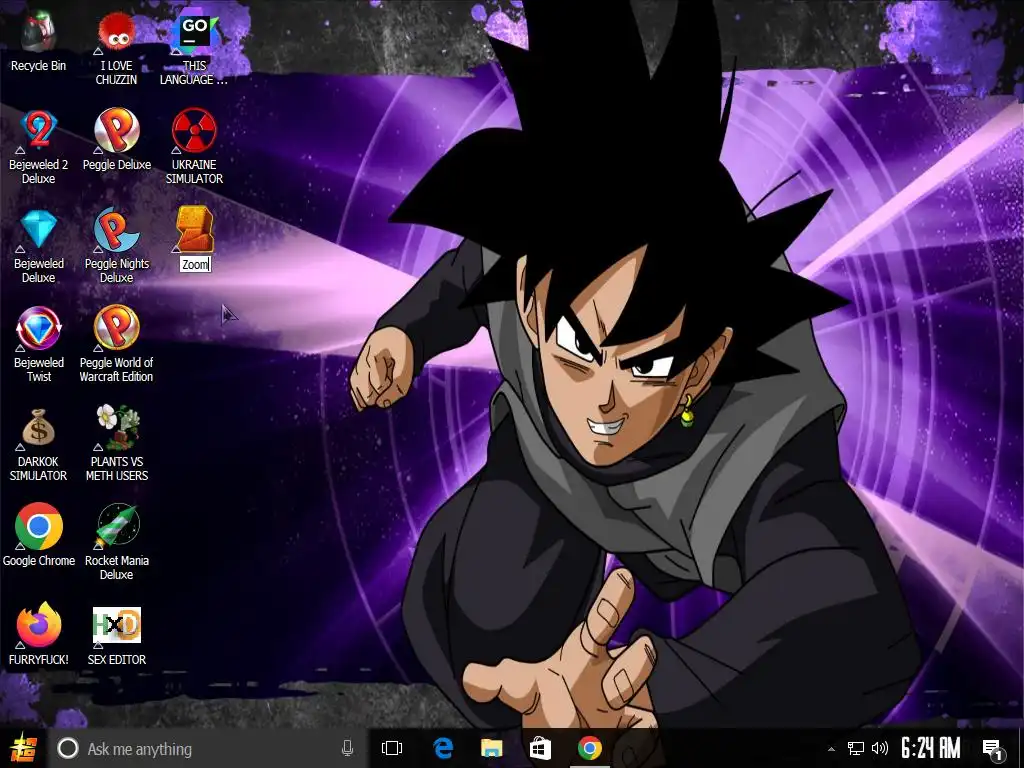
Task: Switch to Chrome on the taskbar
Action: coord(589,748)
